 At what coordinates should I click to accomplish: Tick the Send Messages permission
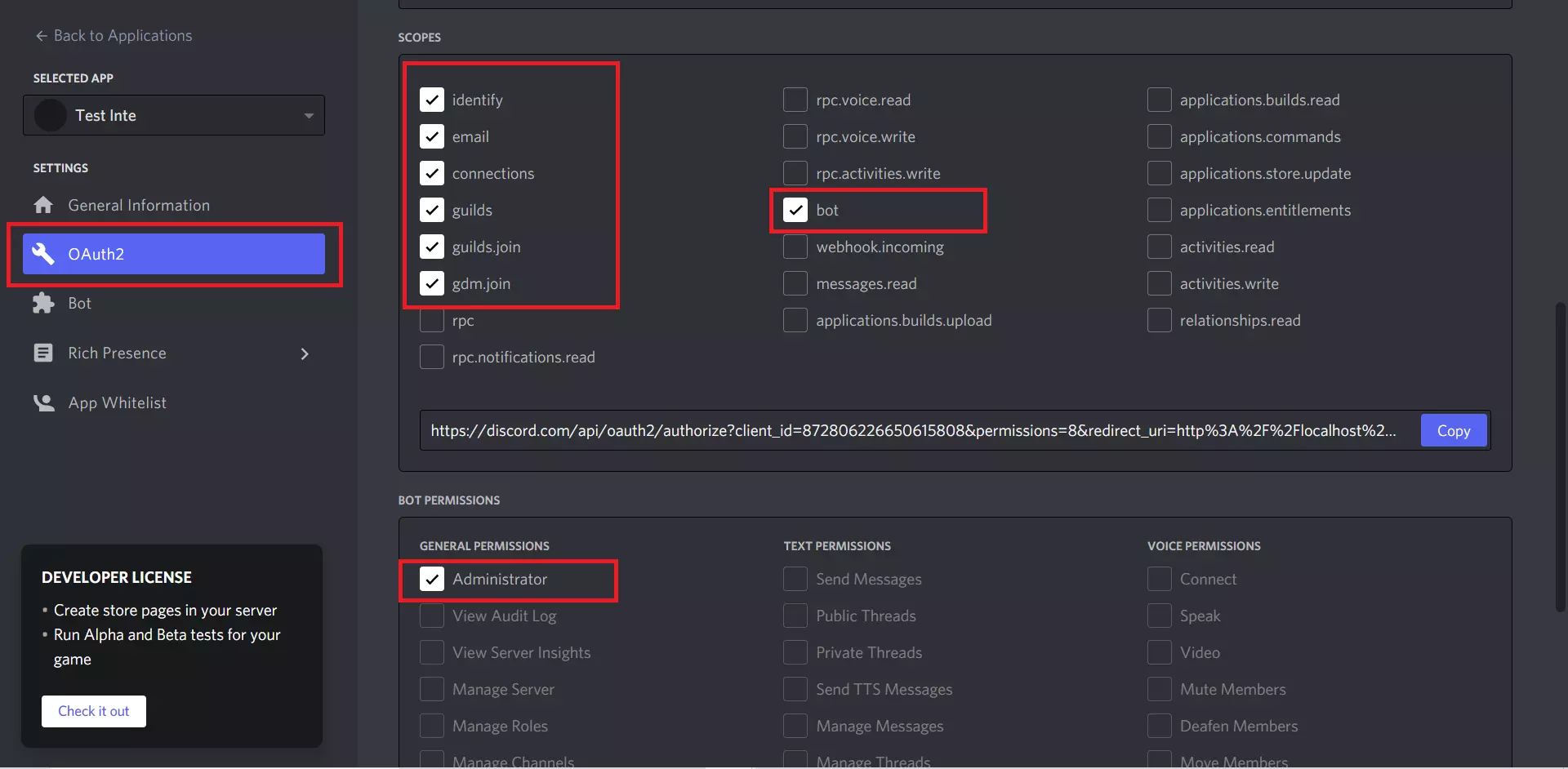click(x=795, y=579)
